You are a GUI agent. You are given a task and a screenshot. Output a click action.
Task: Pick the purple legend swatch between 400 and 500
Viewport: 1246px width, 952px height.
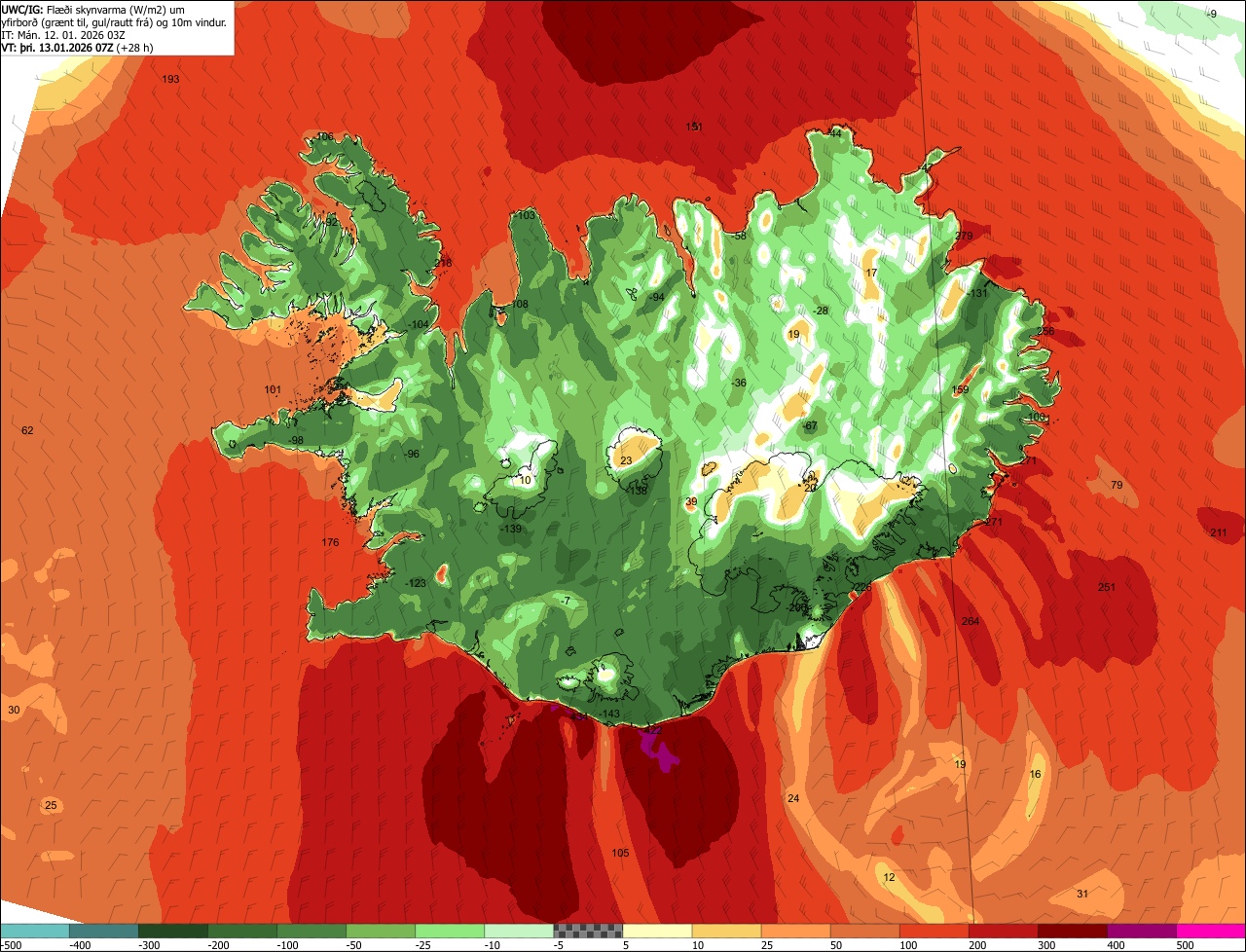click(1142, 931)
